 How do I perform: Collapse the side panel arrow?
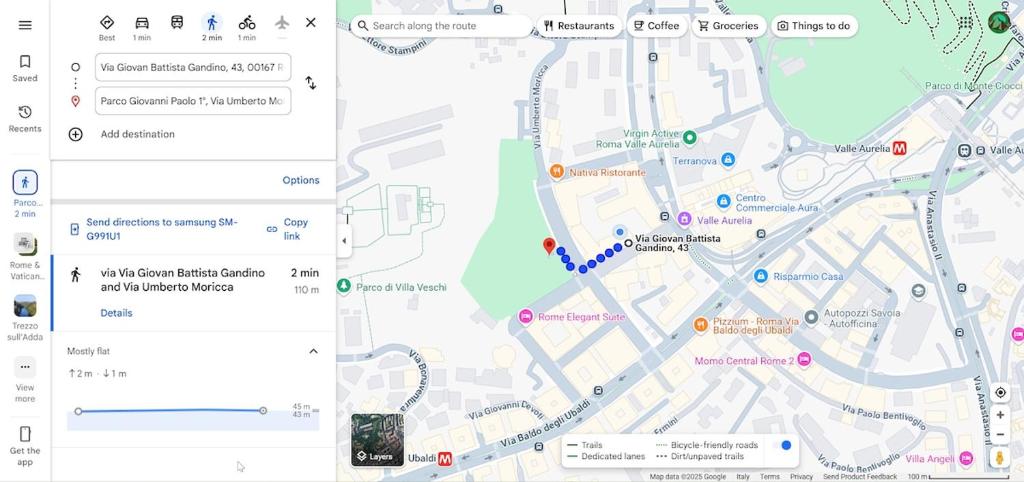coord(344,241)
